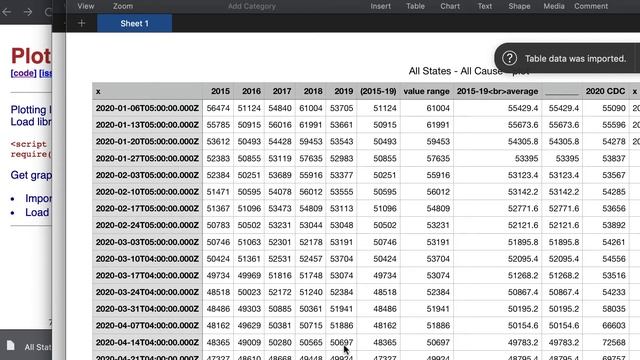Select row header 2020-02-24T05:00:00.000Z
Viewport: 640px width, 360px height.
147,225
